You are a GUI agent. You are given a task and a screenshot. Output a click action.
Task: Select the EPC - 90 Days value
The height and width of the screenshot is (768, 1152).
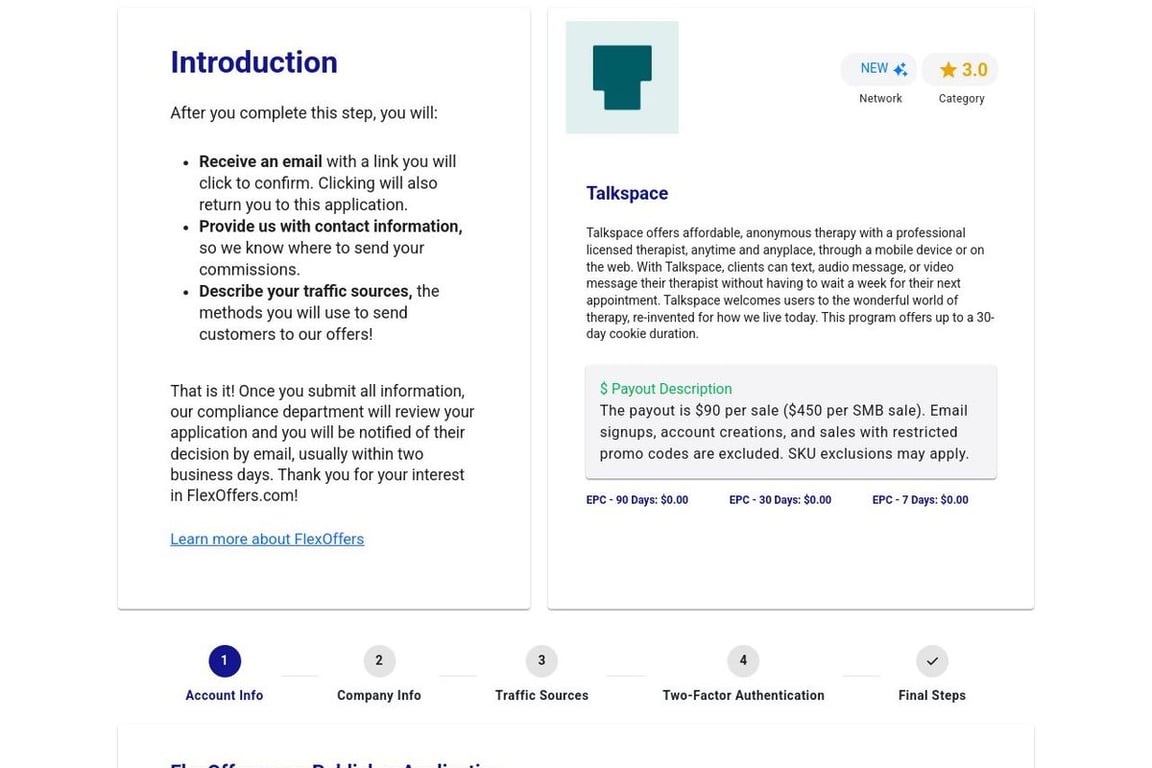click(x=637, y=500)
